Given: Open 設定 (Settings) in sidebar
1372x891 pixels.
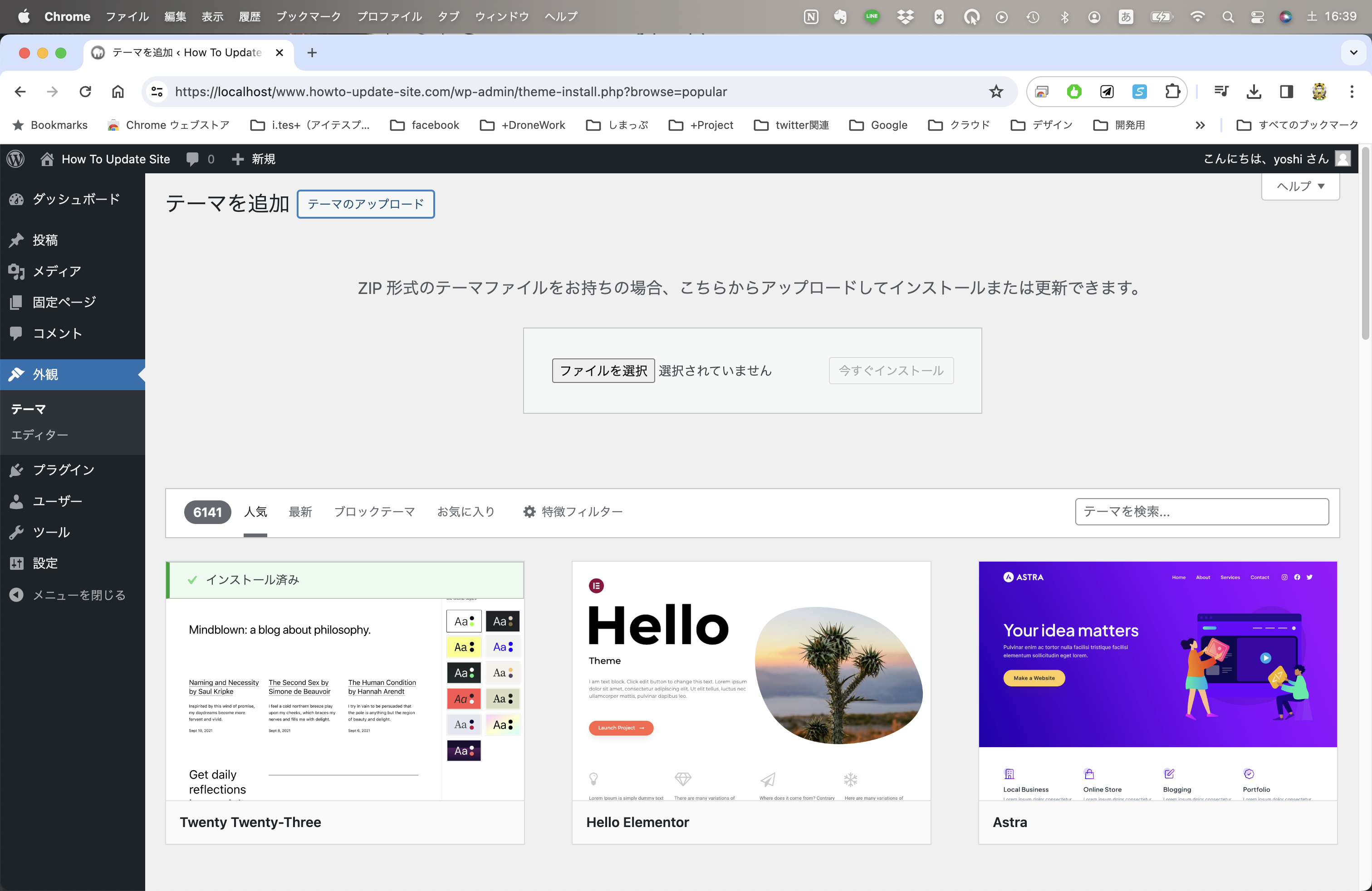Looking at the screenshot, I should pos(73,563).
